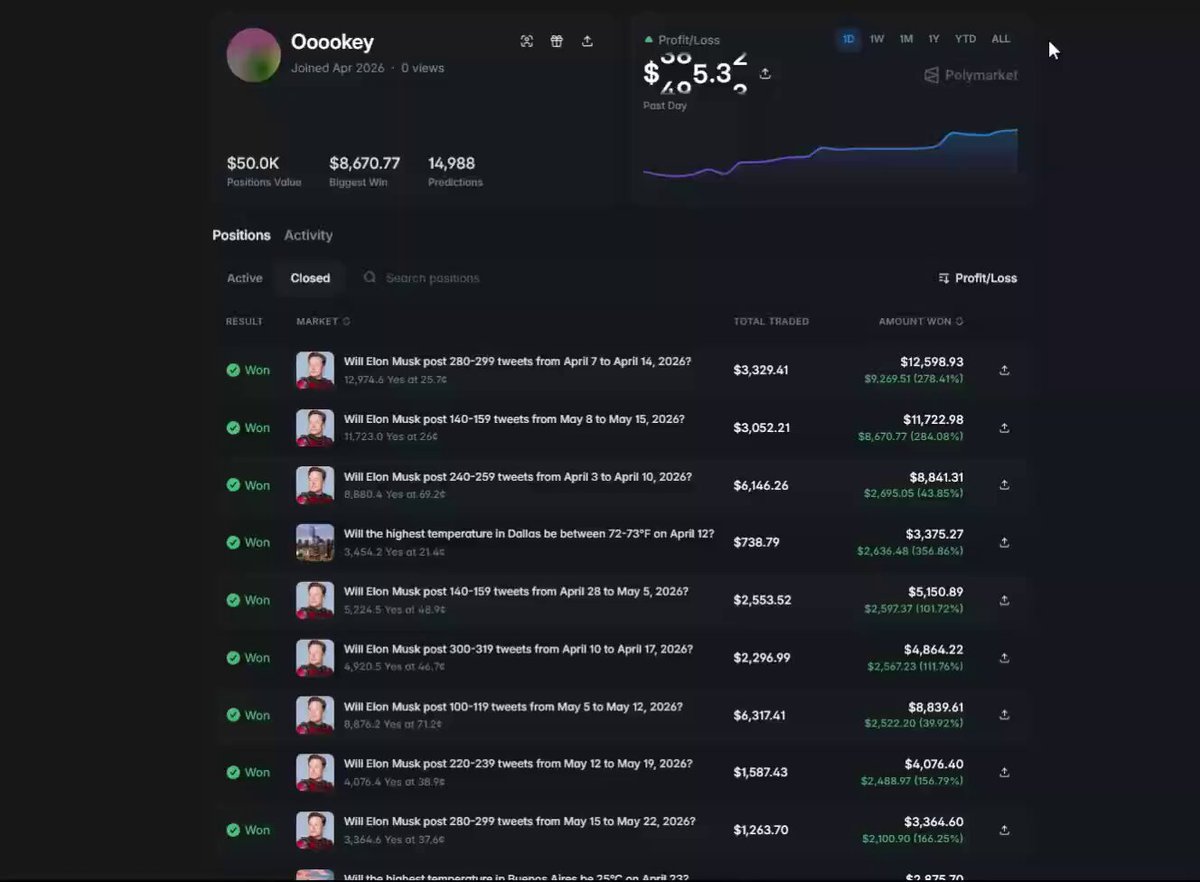Screen dimensions: 1200x882
Task: Click the $4,076.40 amount won
Action: (934, 765)
